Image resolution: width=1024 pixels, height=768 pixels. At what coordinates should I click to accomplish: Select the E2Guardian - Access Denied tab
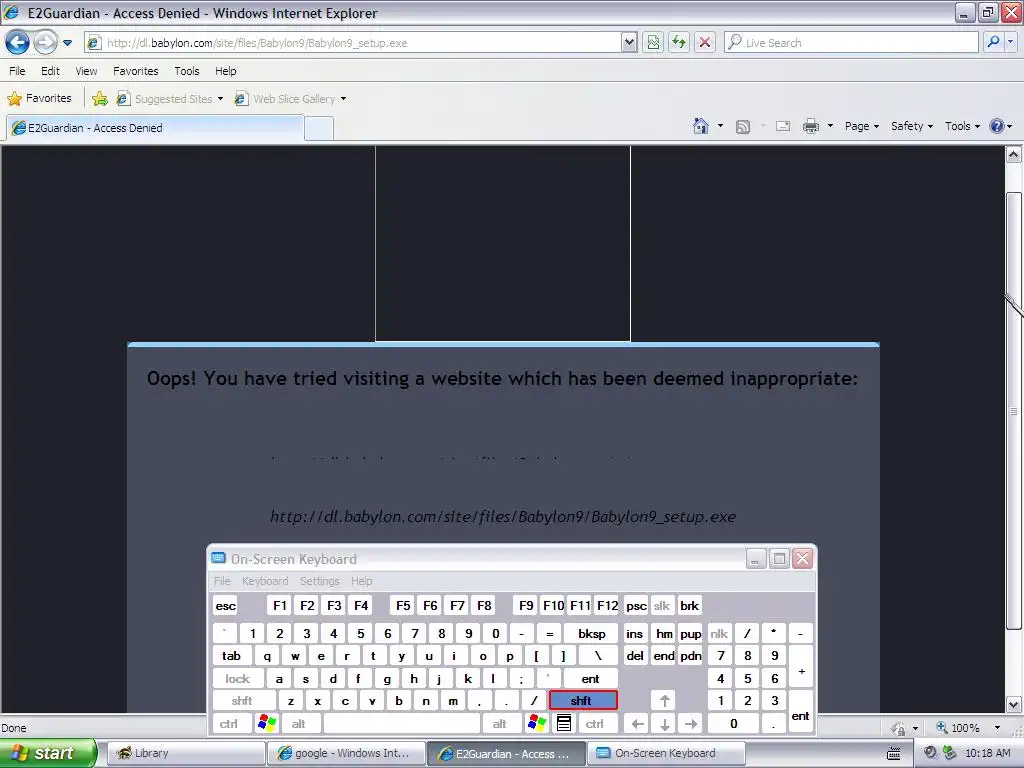[155, 128]
